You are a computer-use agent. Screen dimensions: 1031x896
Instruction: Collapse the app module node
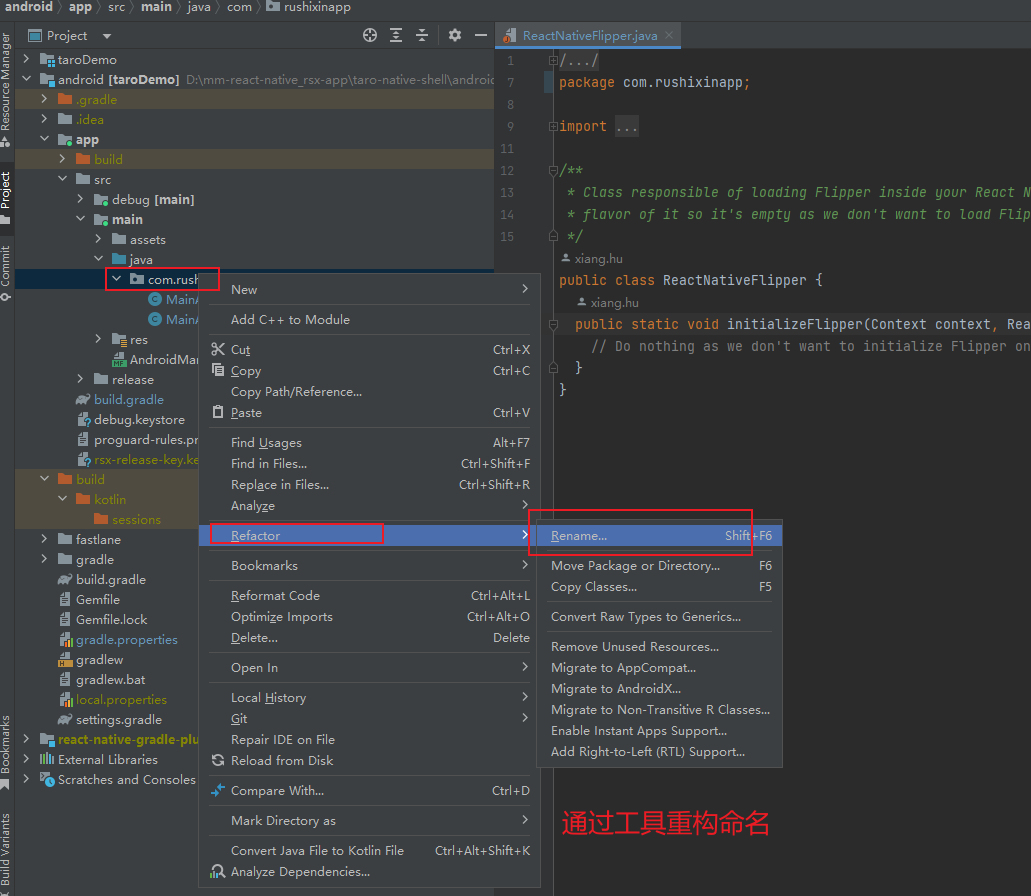pyautogui.click(x=44, y=139)
